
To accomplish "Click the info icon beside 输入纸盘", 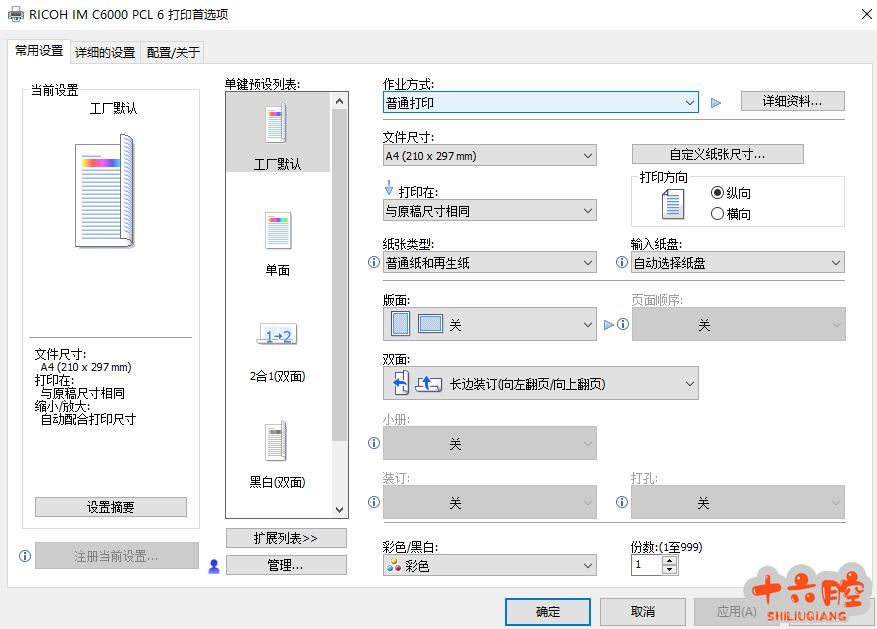I will (x=622, y=263).
